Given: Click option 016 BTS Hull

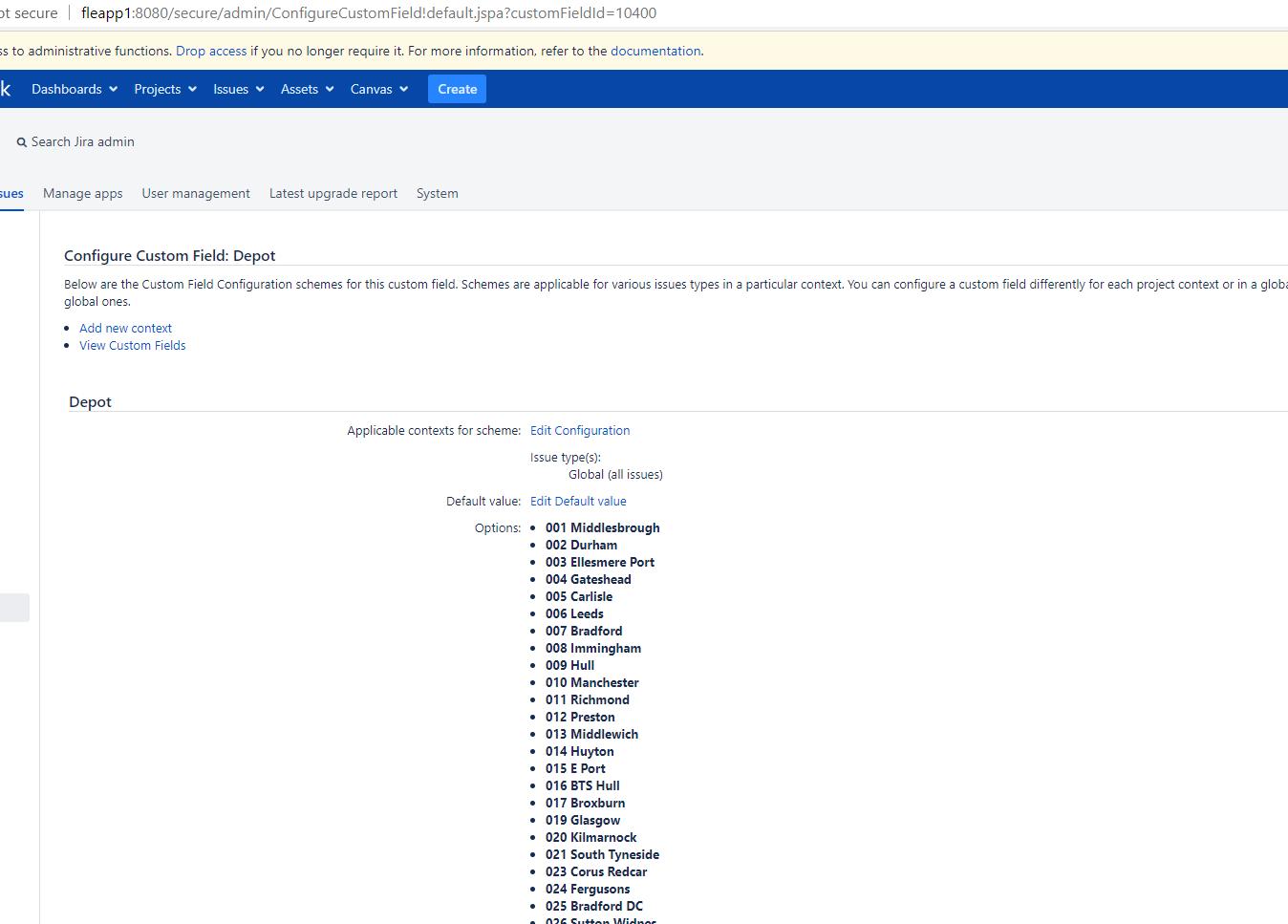Looking at the screenshot, I should pos(583,786).
